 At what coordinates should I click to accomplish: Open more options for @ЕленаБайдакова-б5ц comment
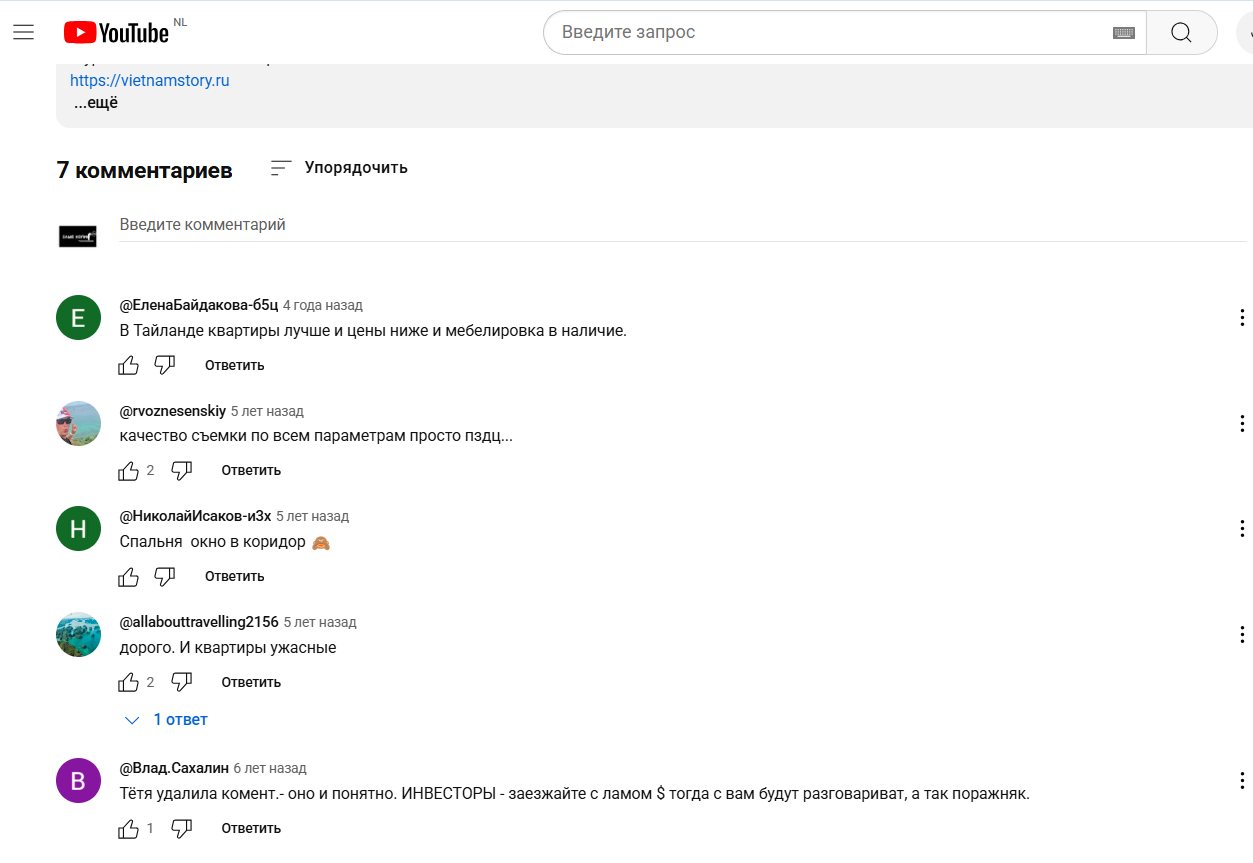point(1241,318)
